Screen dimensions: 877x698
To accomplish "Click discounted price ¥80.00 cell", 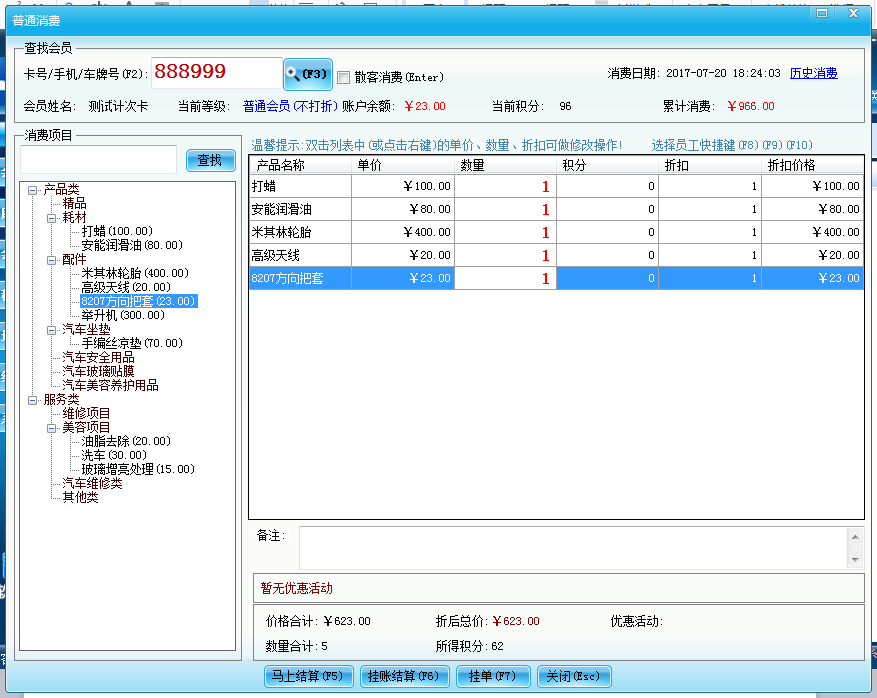I will pyautogui.click(x=812, y=209).
